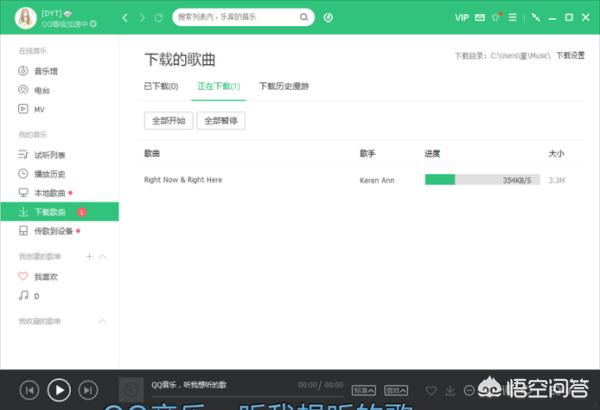Image resolution: width=600 pixels, height=410 pixels.
Task: Click the heart icon in the player bar
Action: click(x=431, y=389)
